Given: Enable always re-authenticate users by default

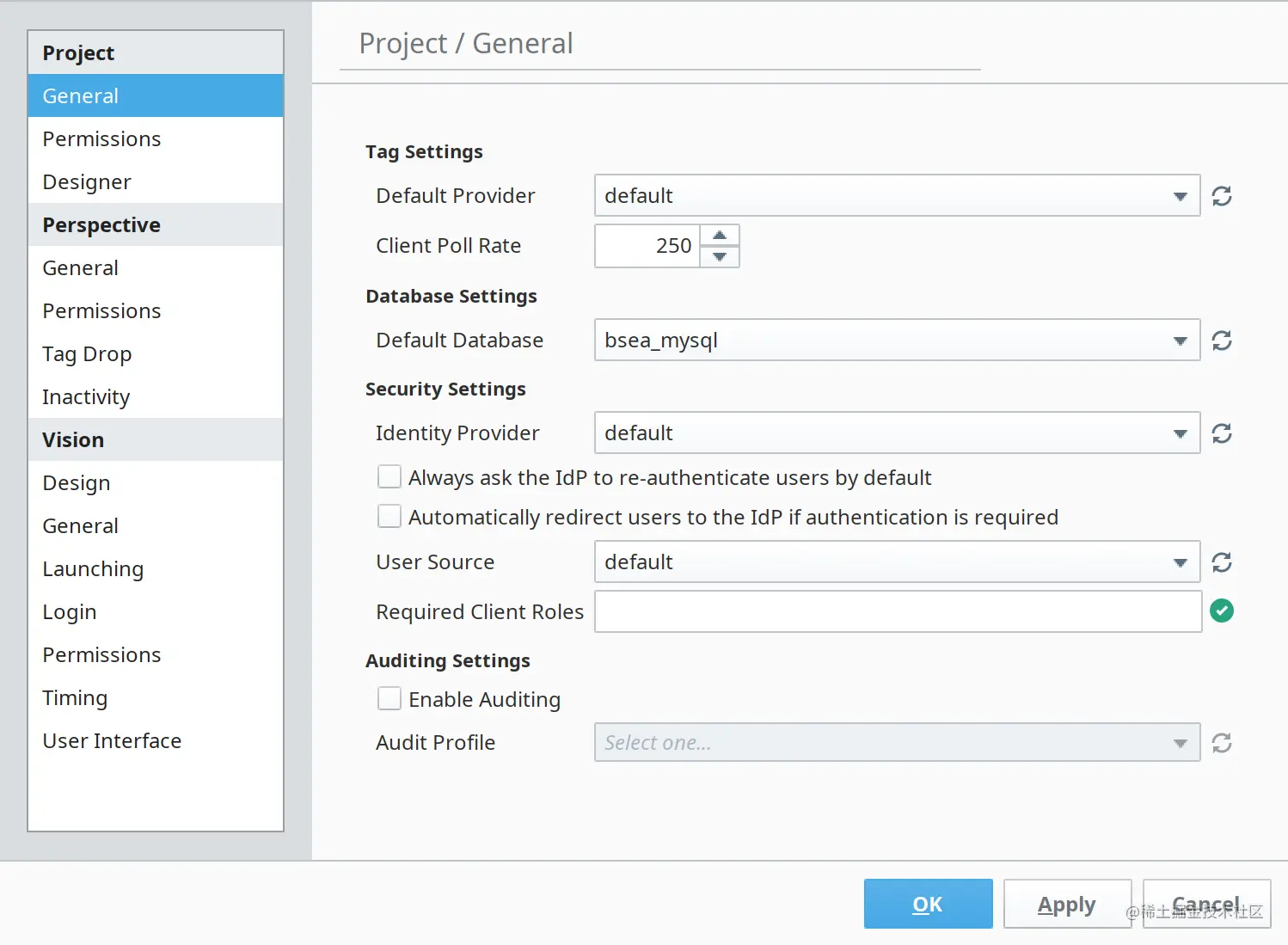Looking at the screenshot, I should (389, 476).
